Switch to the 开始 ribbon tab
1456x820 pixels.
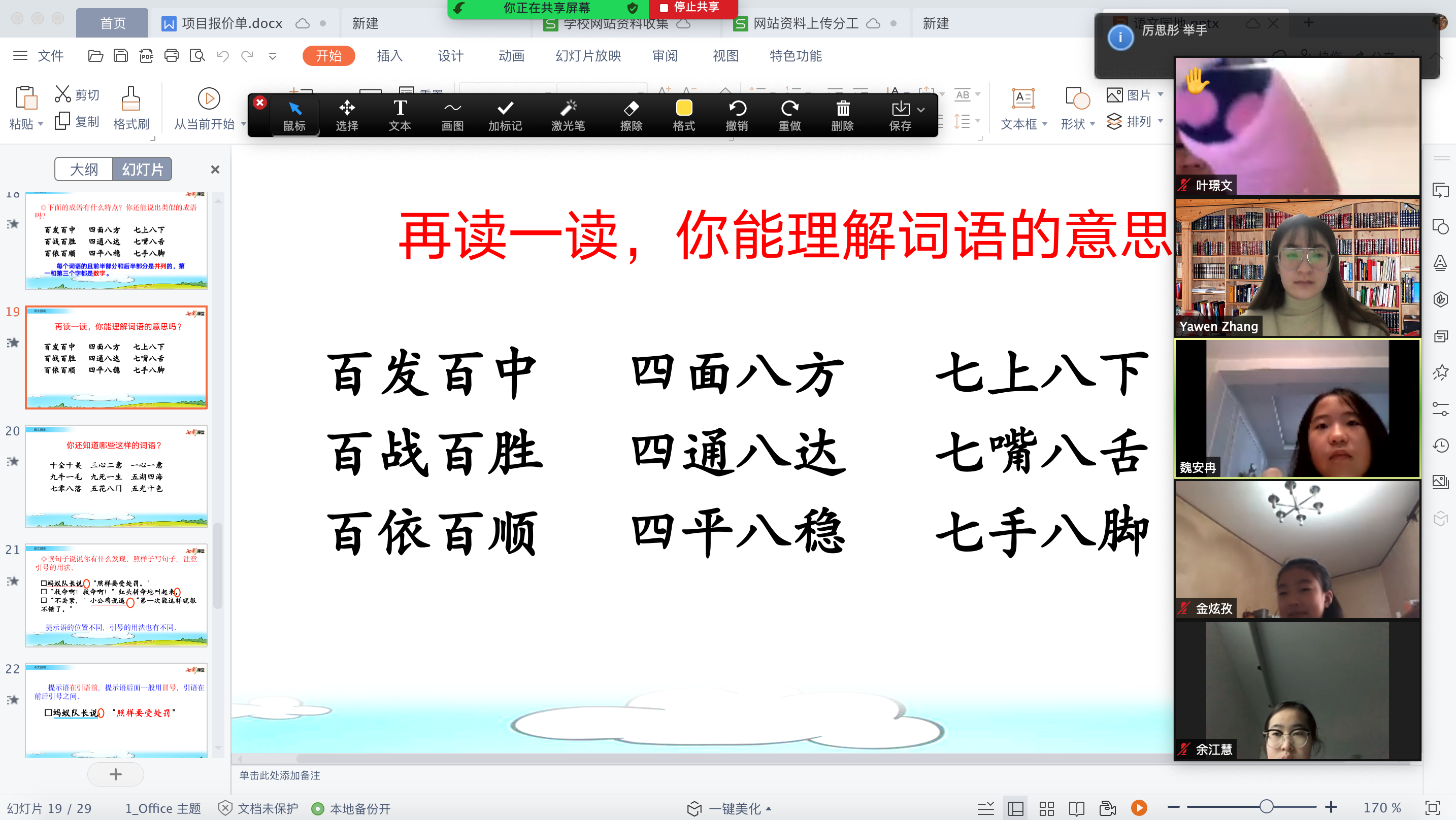point(328,55)
